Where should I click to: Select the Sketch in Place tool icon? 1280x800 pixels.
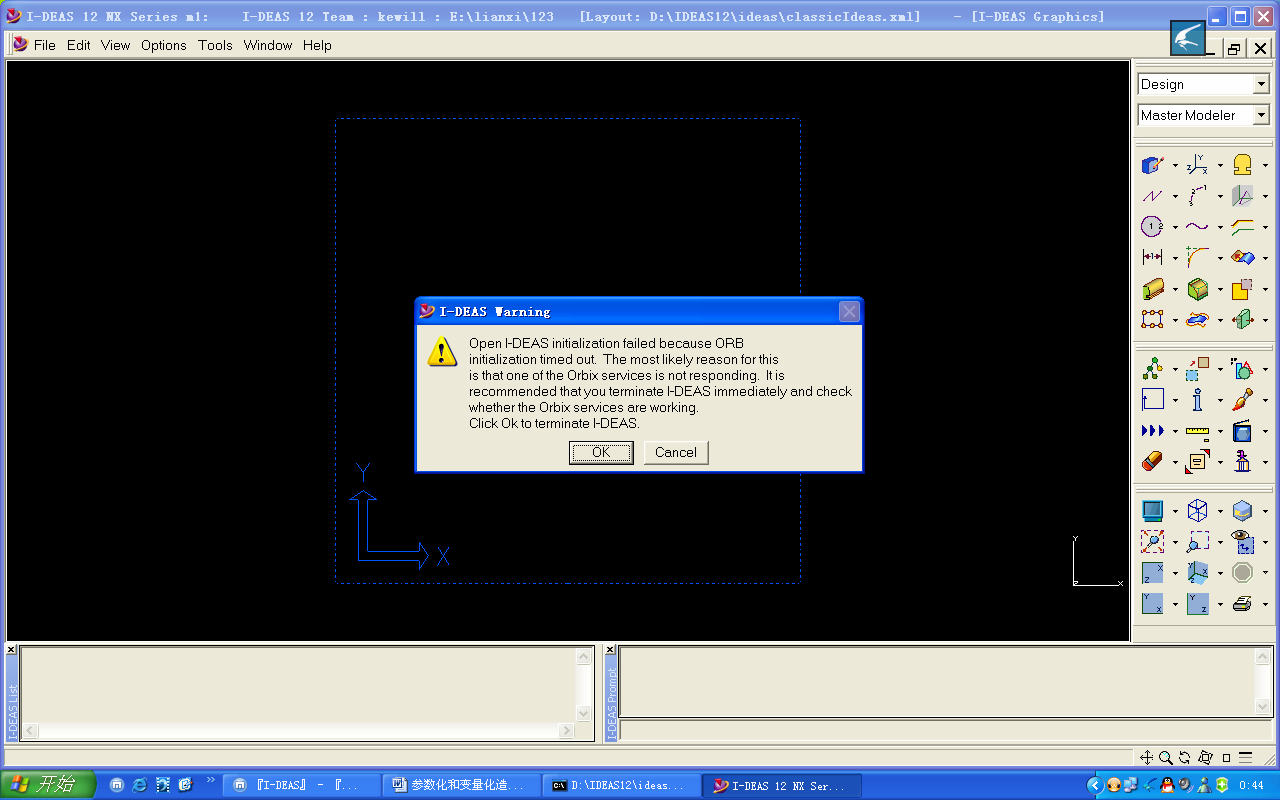point(1153,166)
